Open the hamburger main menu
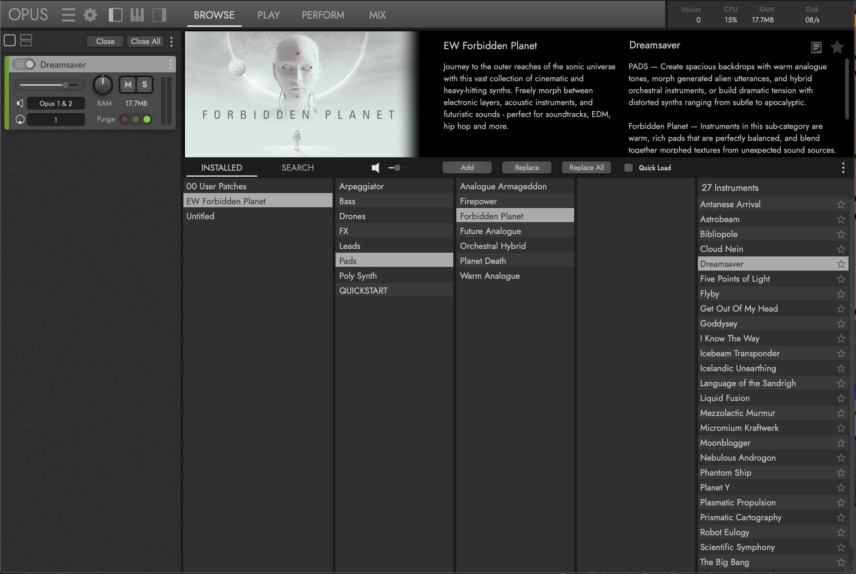Screen dimensions: 856x574 tap(68, 15)
